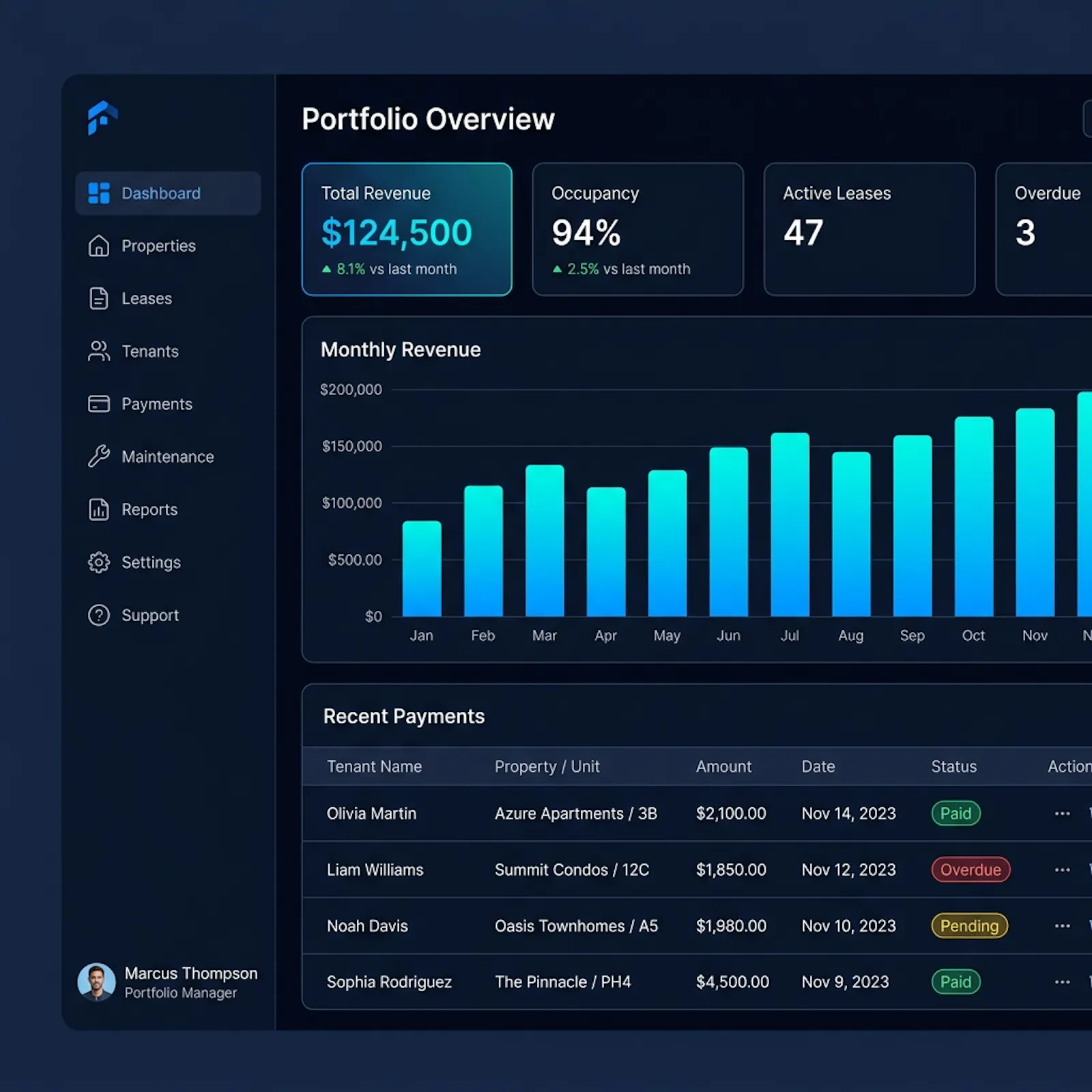This screenshot has height=1092, width=1092.
Task: Click the $4,500.00 amount
Action: tap(732, 982)
